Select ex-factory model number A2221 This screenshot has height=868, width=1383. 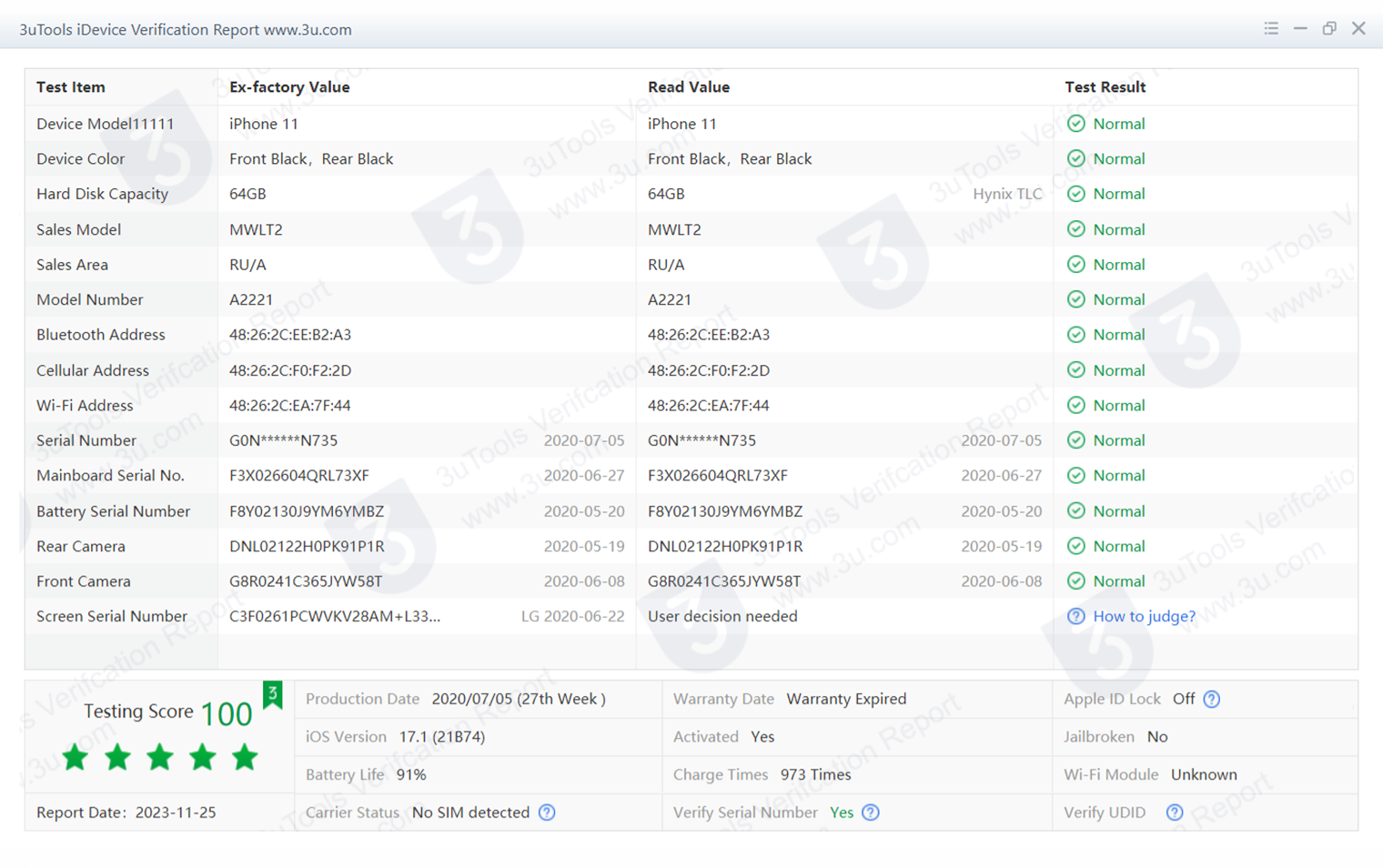[x=251, y=299]
